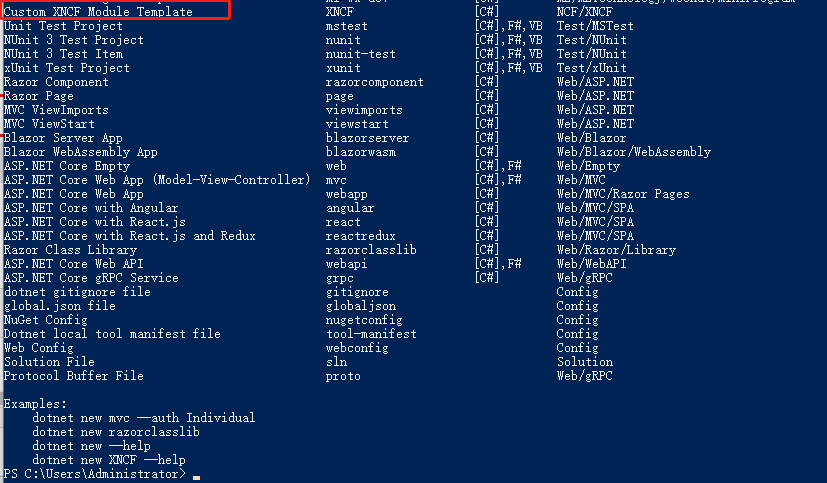Select the Solution File template name
This screenshot has width=827, height=483.
[x=49, y=362]
